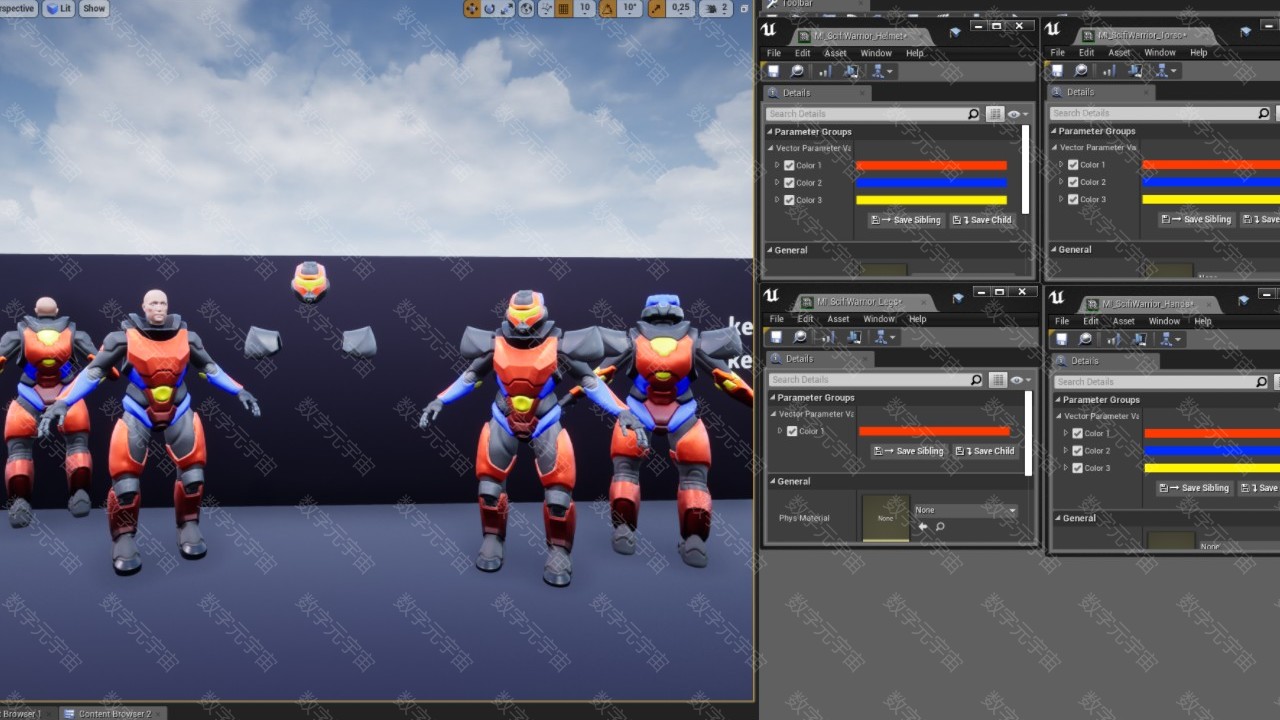Uncheck Color 2 in Helmet material
The width and height of the screenshot is (1280, 720).
[789, 183]
